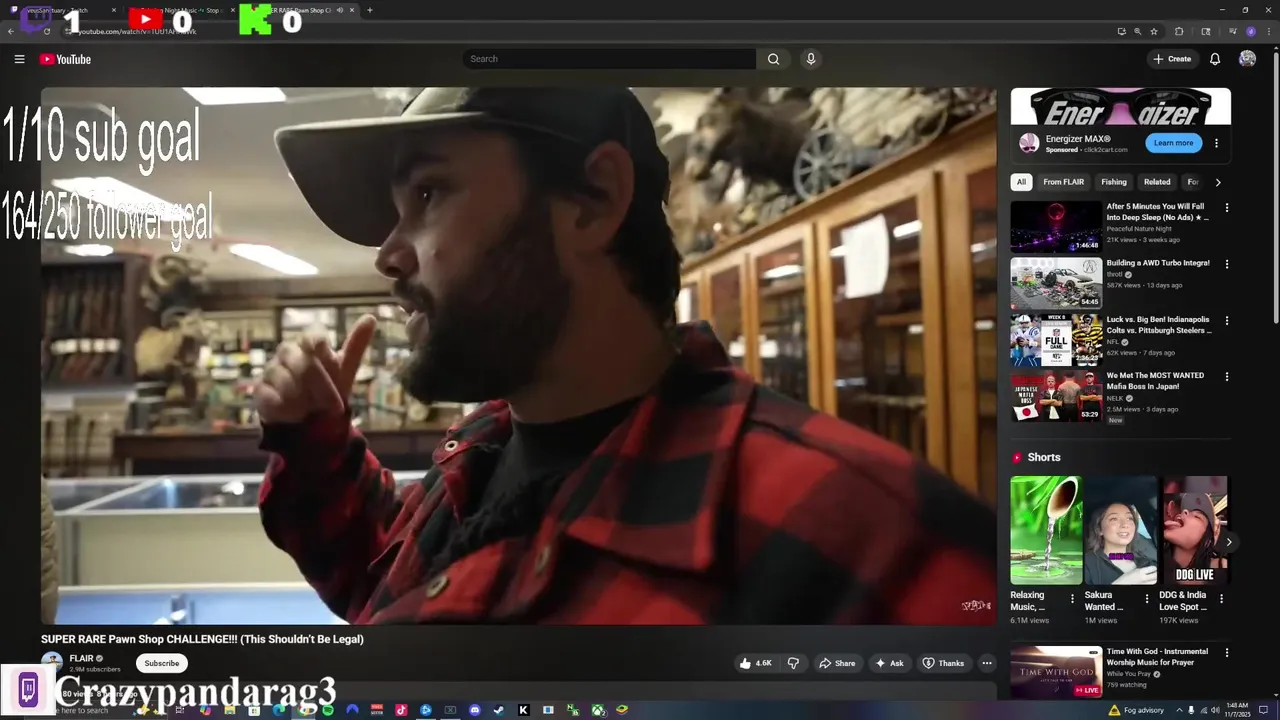This screenshot has width=1280, height=720.
Task: Click the YouTube Create button
Action: coord(1172,59)
